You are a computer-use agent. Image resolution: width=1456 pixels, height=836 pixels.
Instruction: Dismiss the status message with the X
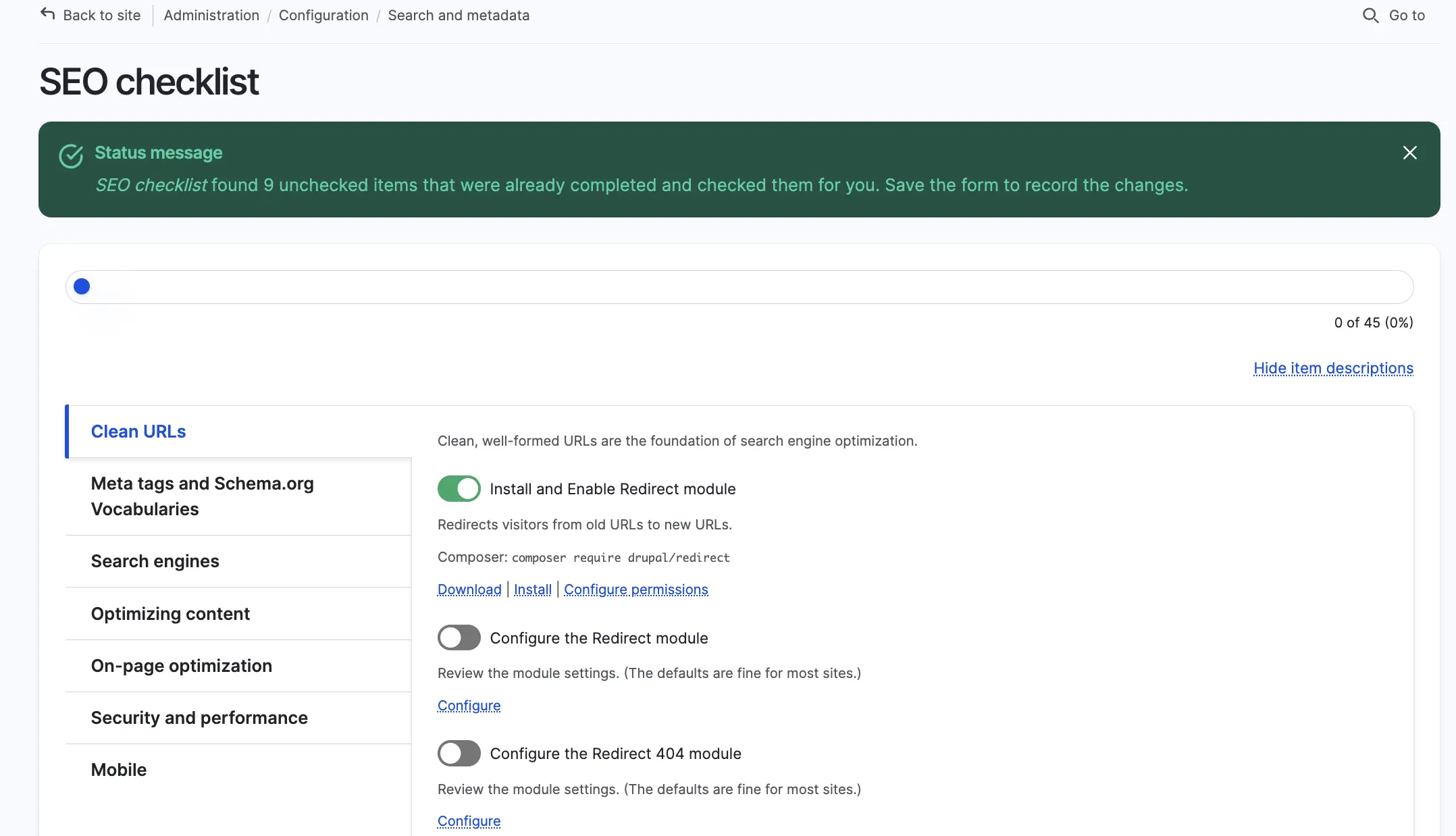1409,153
